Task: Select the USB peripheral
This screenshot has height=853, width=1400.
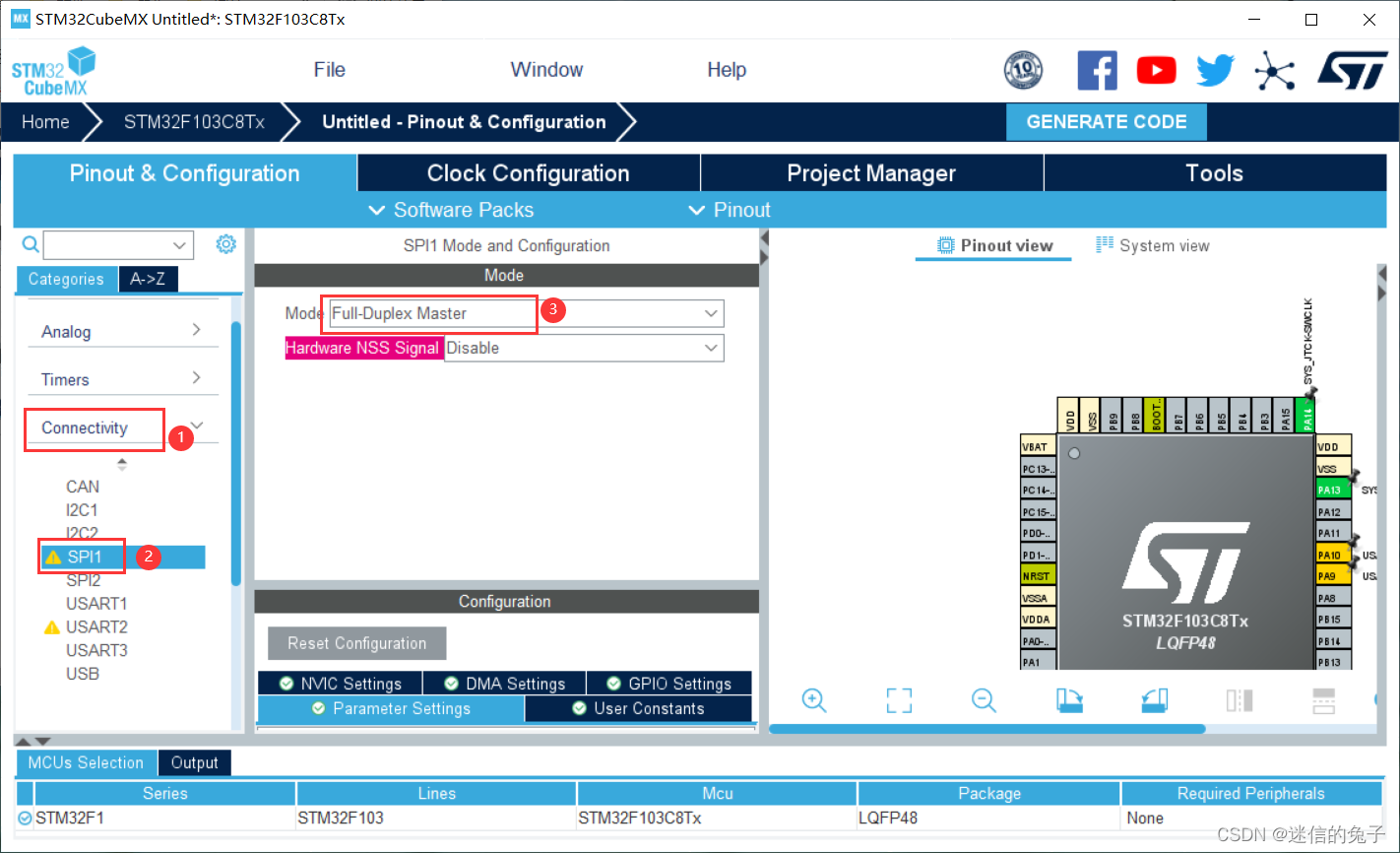Action: (x=83, y=674)
